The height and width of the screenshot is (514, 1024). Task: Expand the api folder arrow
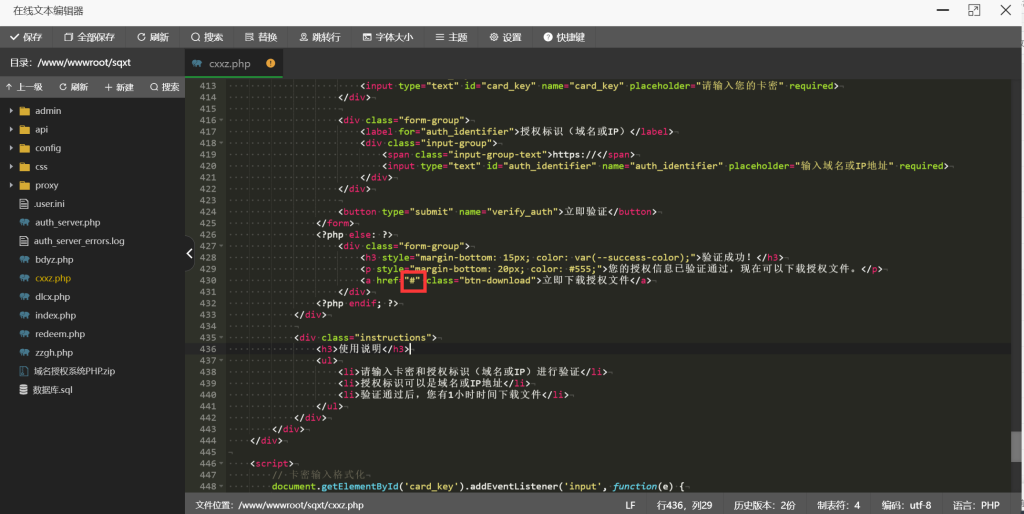click(11, 129)
